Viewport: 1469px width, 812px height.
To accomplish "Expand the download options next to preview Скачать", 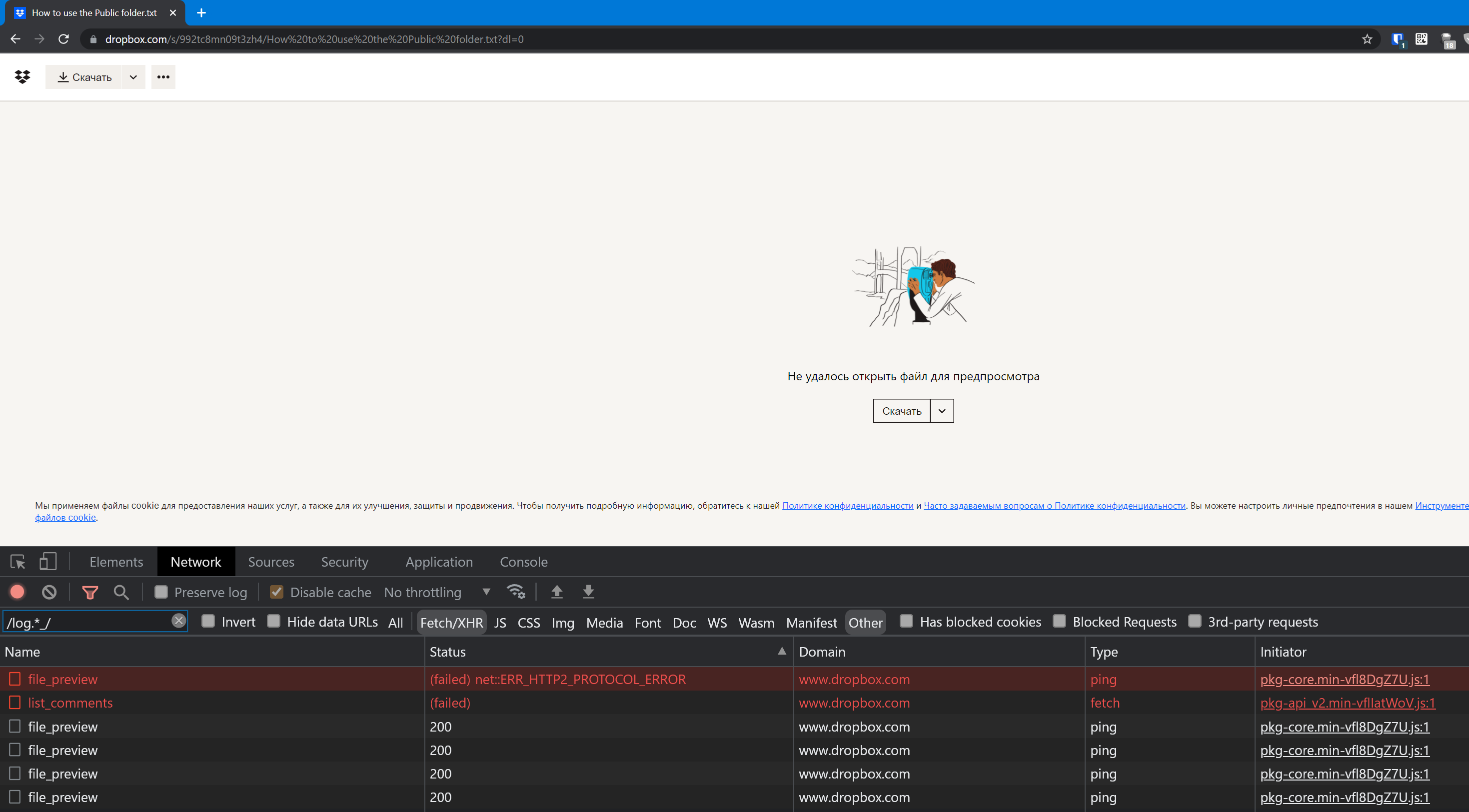I will coord(942,410).
